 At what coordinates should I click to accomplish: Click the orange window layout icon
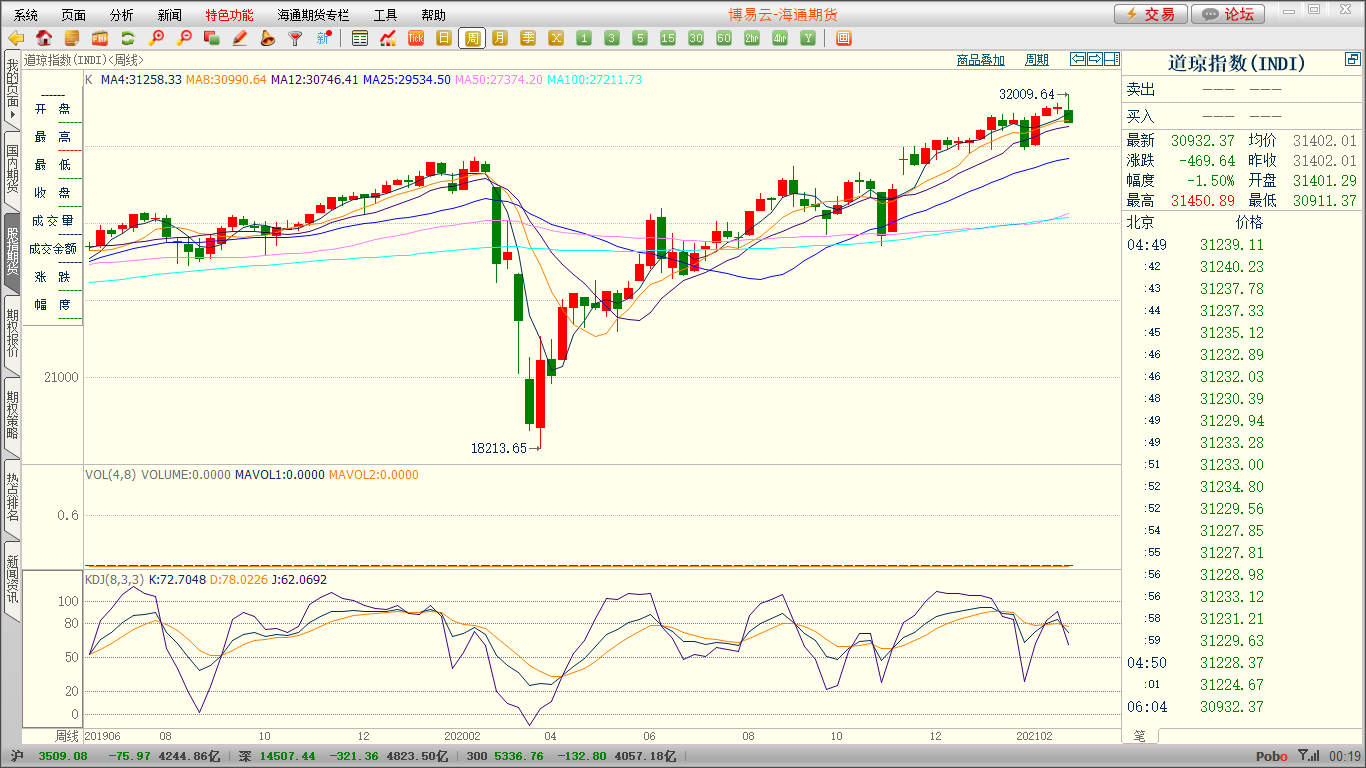pyautogui.click(x=843, y=38)
